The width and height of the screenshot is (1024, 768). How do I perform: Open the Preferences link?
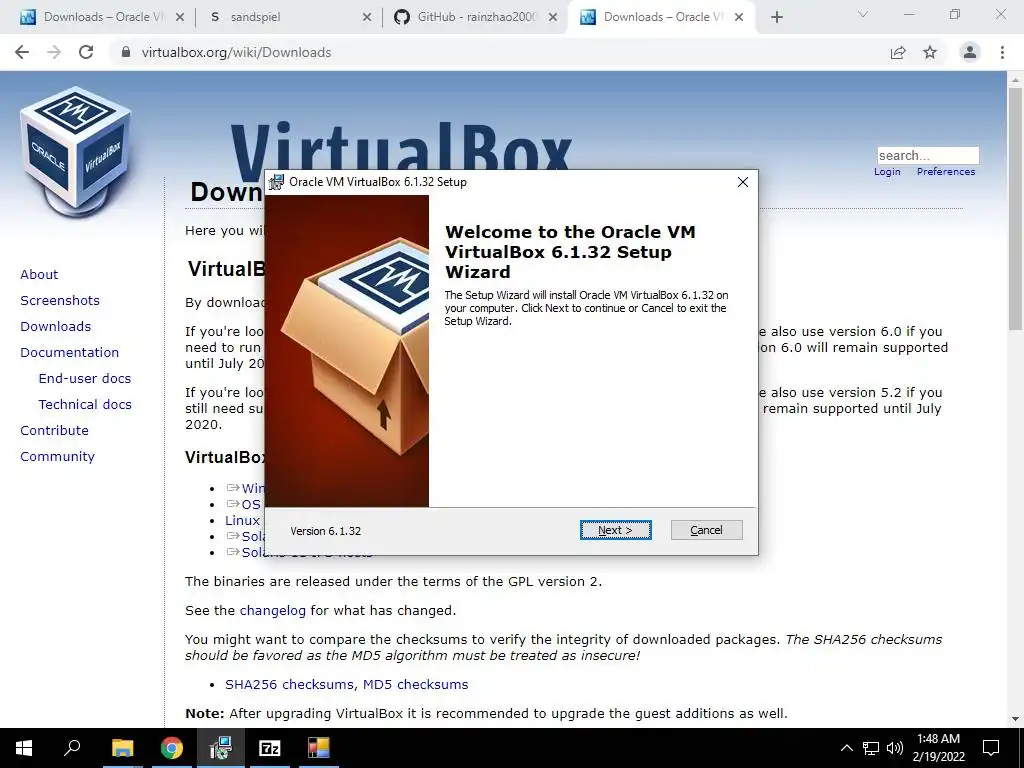click(946, 172)
